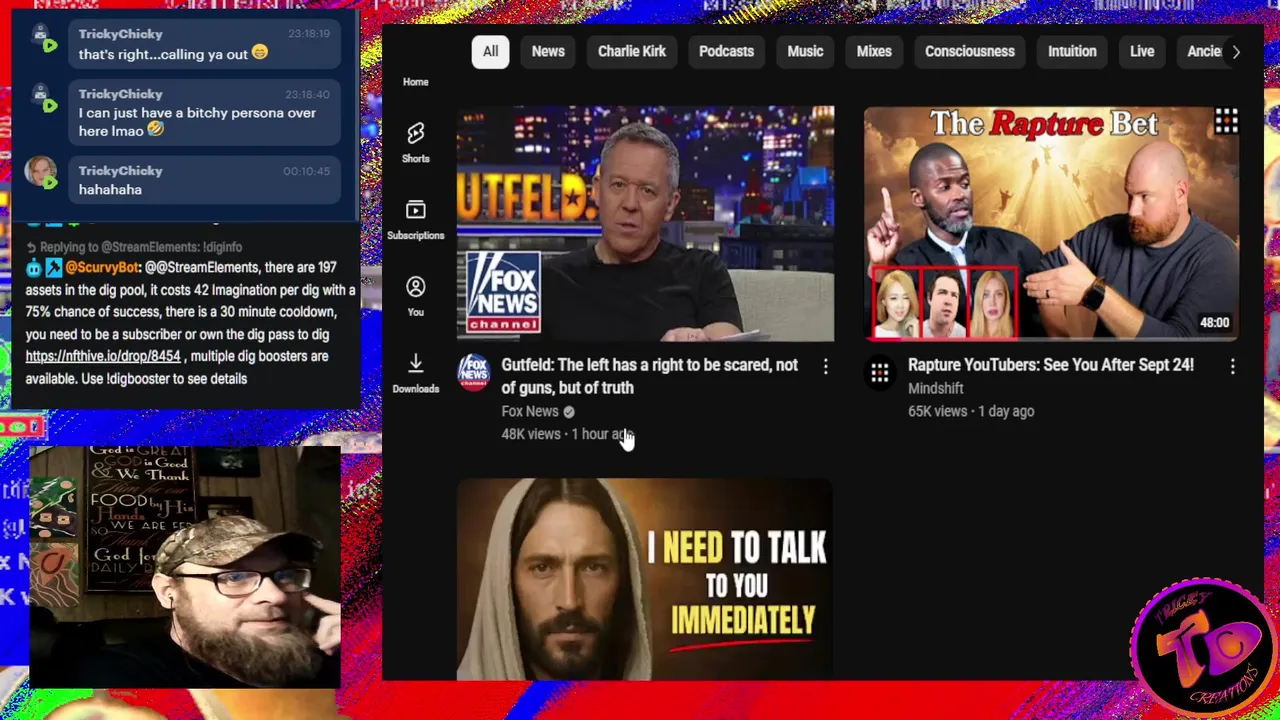Click the Ancient filter chip
The image size is (1280, 720).
pos(1203,52)
